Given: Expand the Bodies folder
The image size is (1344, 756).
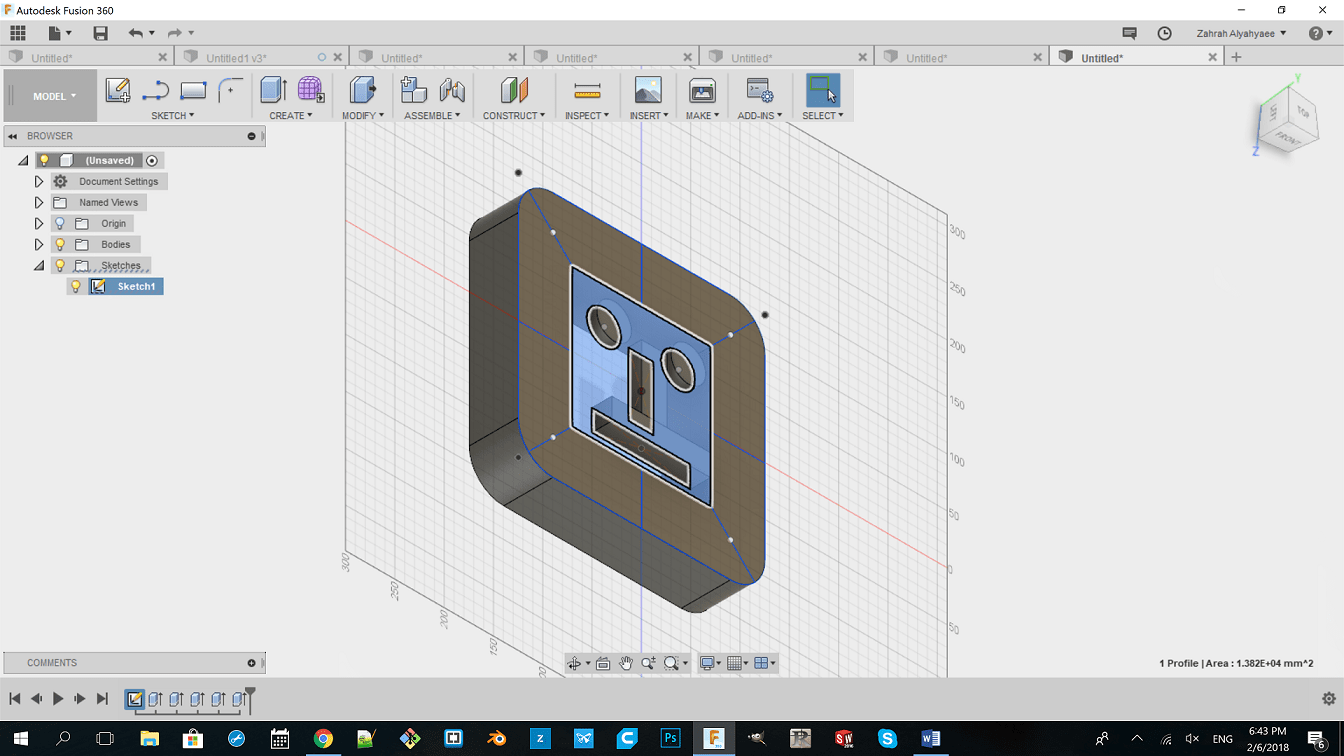Looking at the screenshot, I should pyautogui.click(x=39, y=244).
